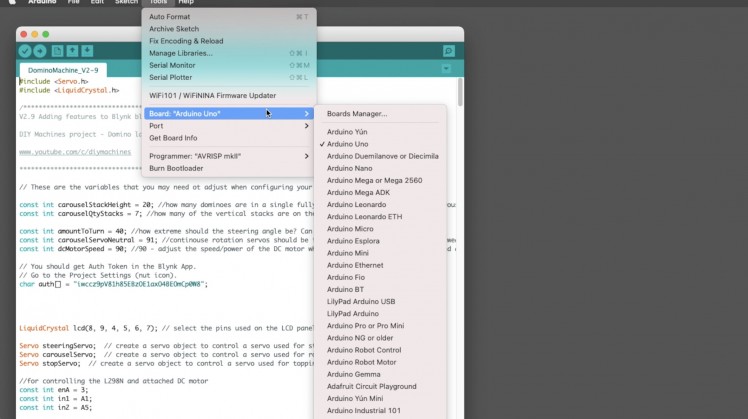Select the Arduino Ethernet board
748x419 pixels.
point(380,265)
